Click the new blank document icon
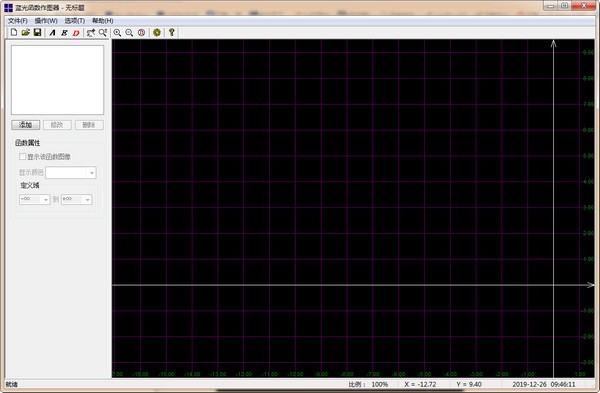 point(14,33)
